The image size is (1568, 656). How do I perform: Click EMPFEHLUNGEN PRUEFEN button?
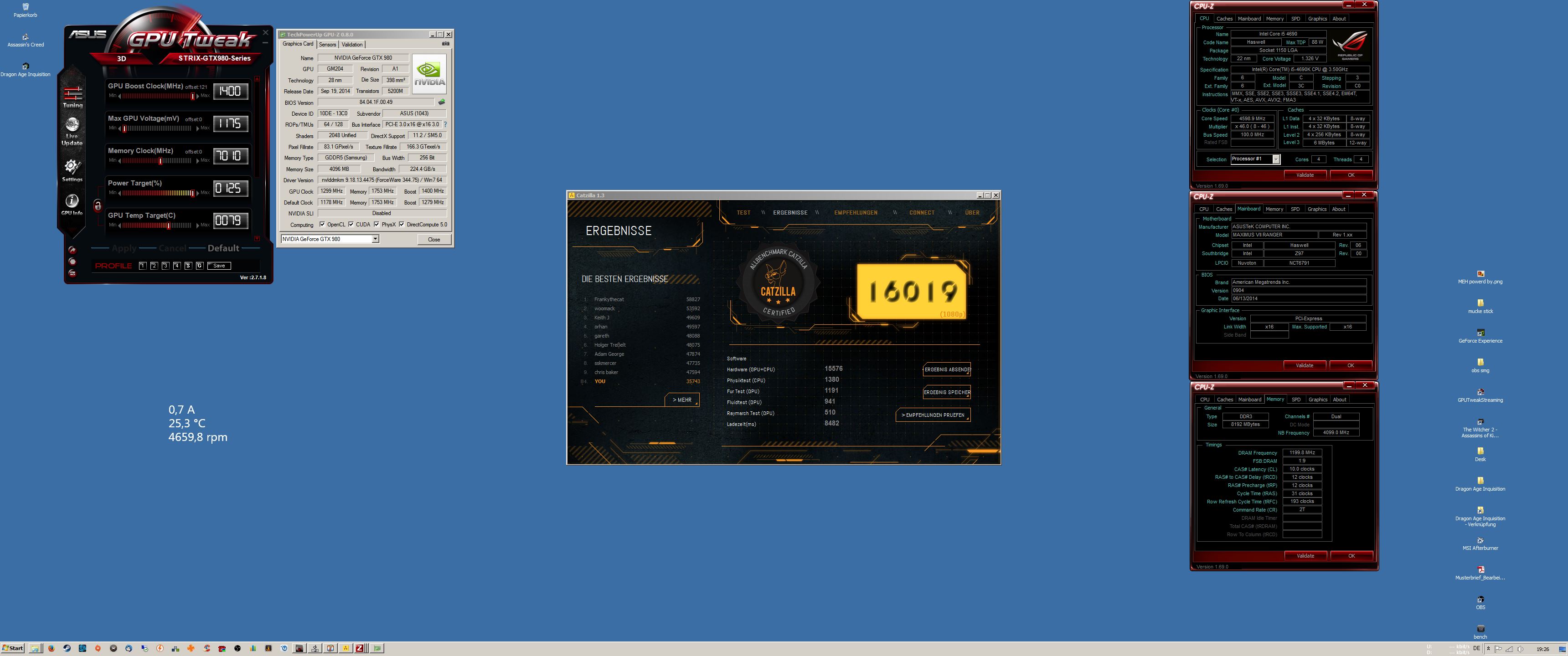(x=933, y=415)
